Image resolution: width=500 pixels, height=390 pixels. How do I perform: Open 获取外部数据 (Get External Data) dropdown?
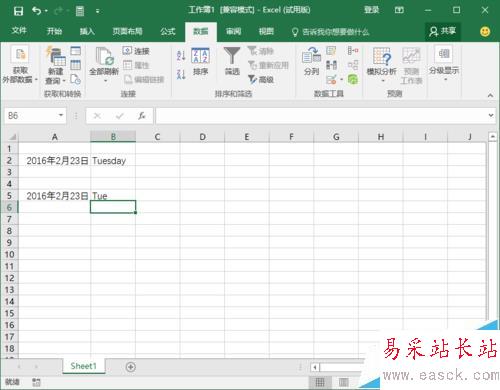(x=20, y=65)
